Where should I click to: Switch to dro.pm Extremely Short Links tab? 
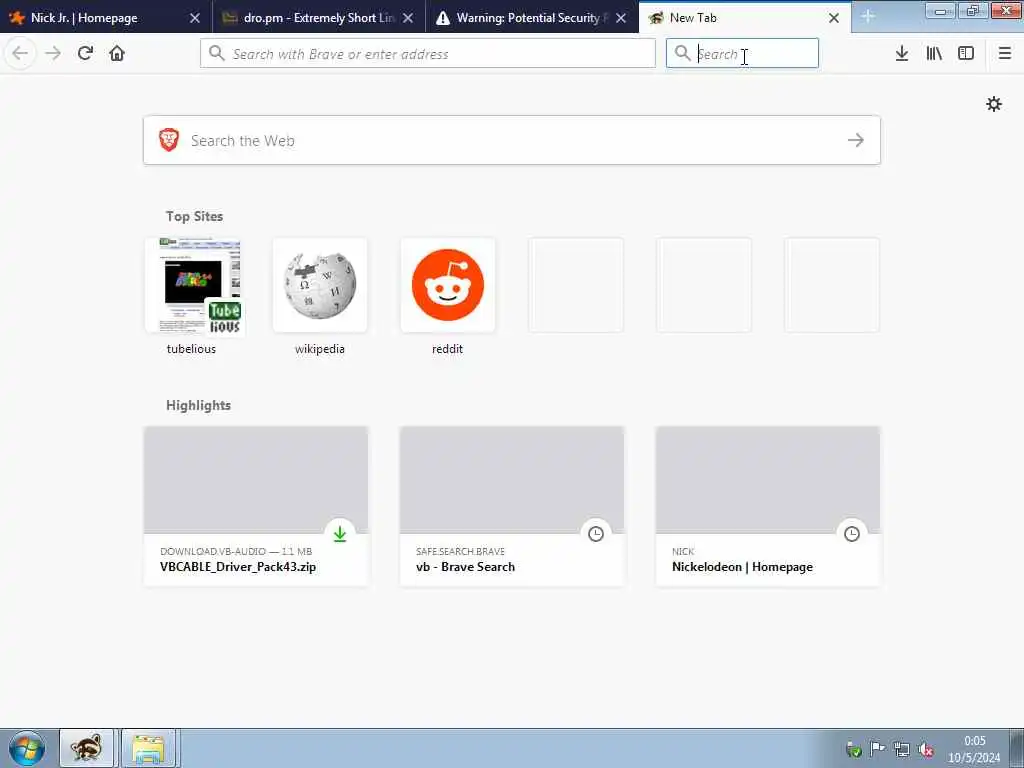[x=319, y=18]
